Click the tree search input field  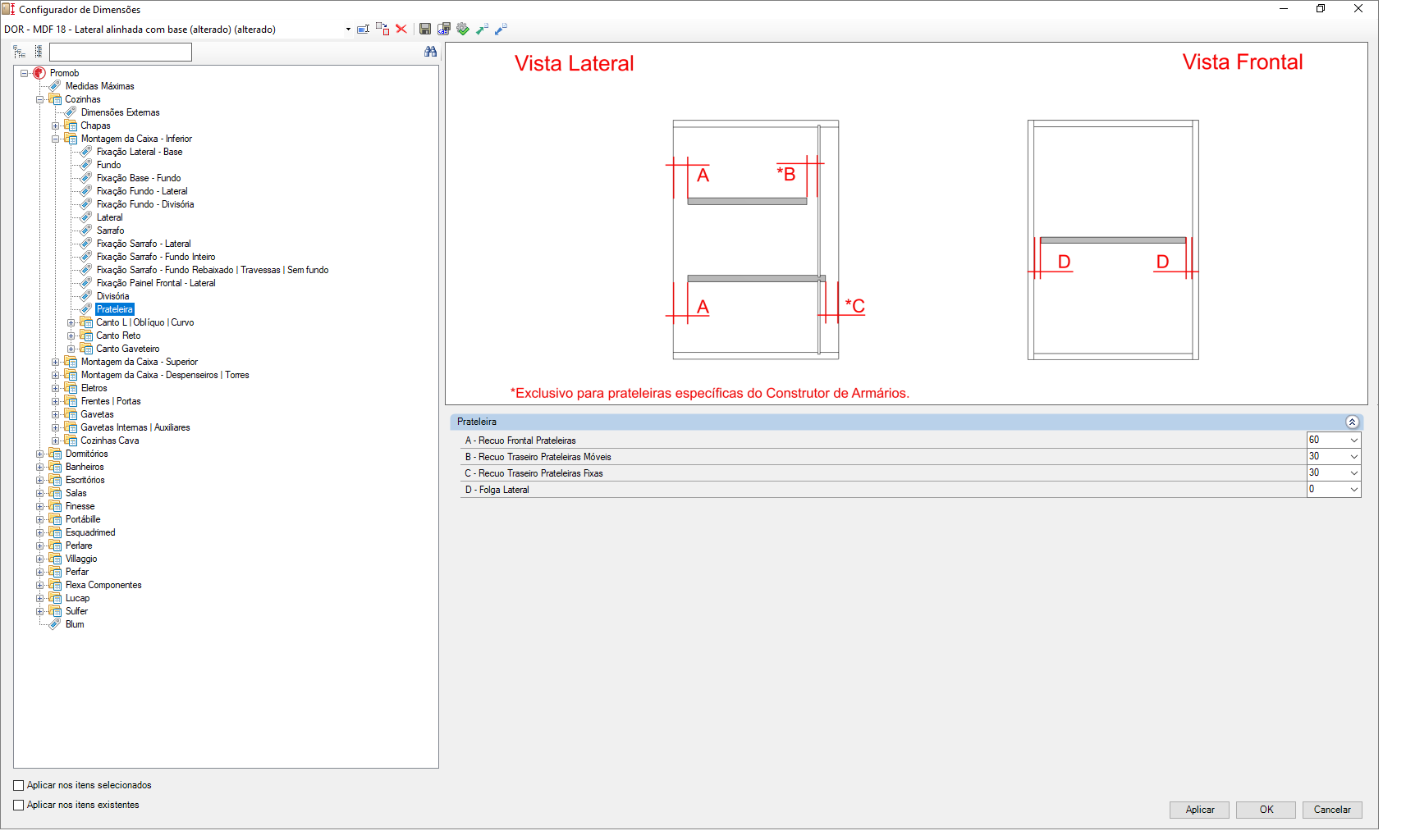coord(121,52)
